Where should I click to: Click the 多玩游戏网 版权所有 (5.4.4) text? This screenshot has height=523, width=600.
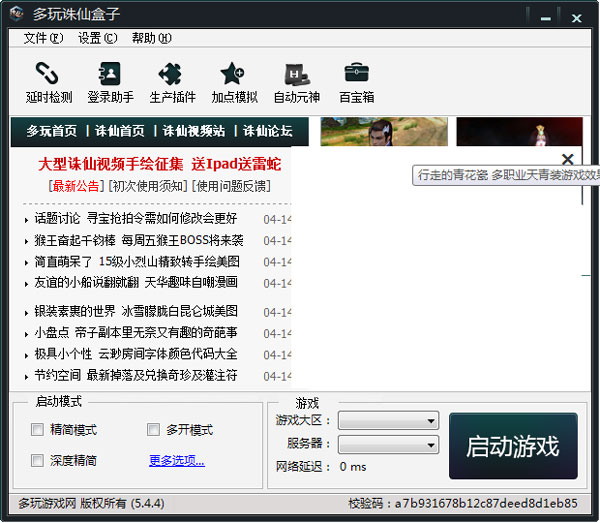pos(91,503)
